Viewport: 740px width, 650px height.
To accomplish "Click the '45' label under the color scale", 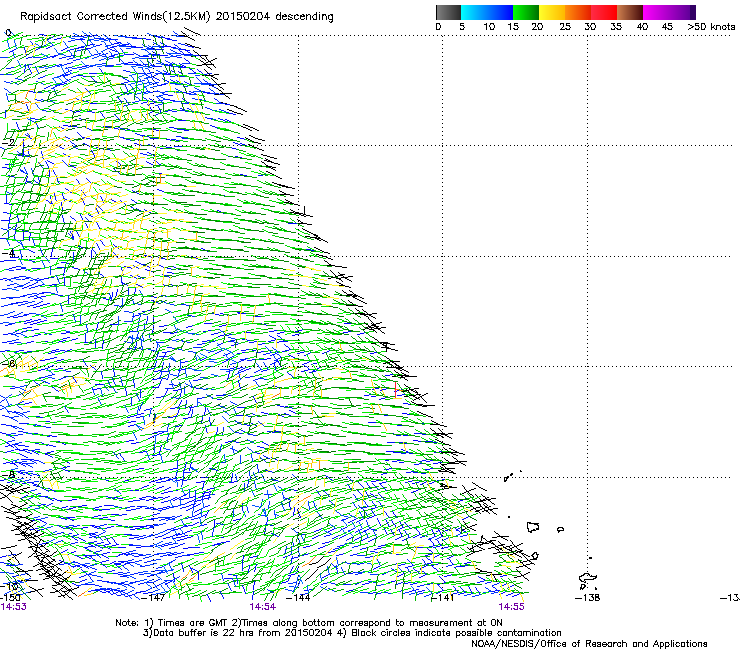I will coord(667,27).
